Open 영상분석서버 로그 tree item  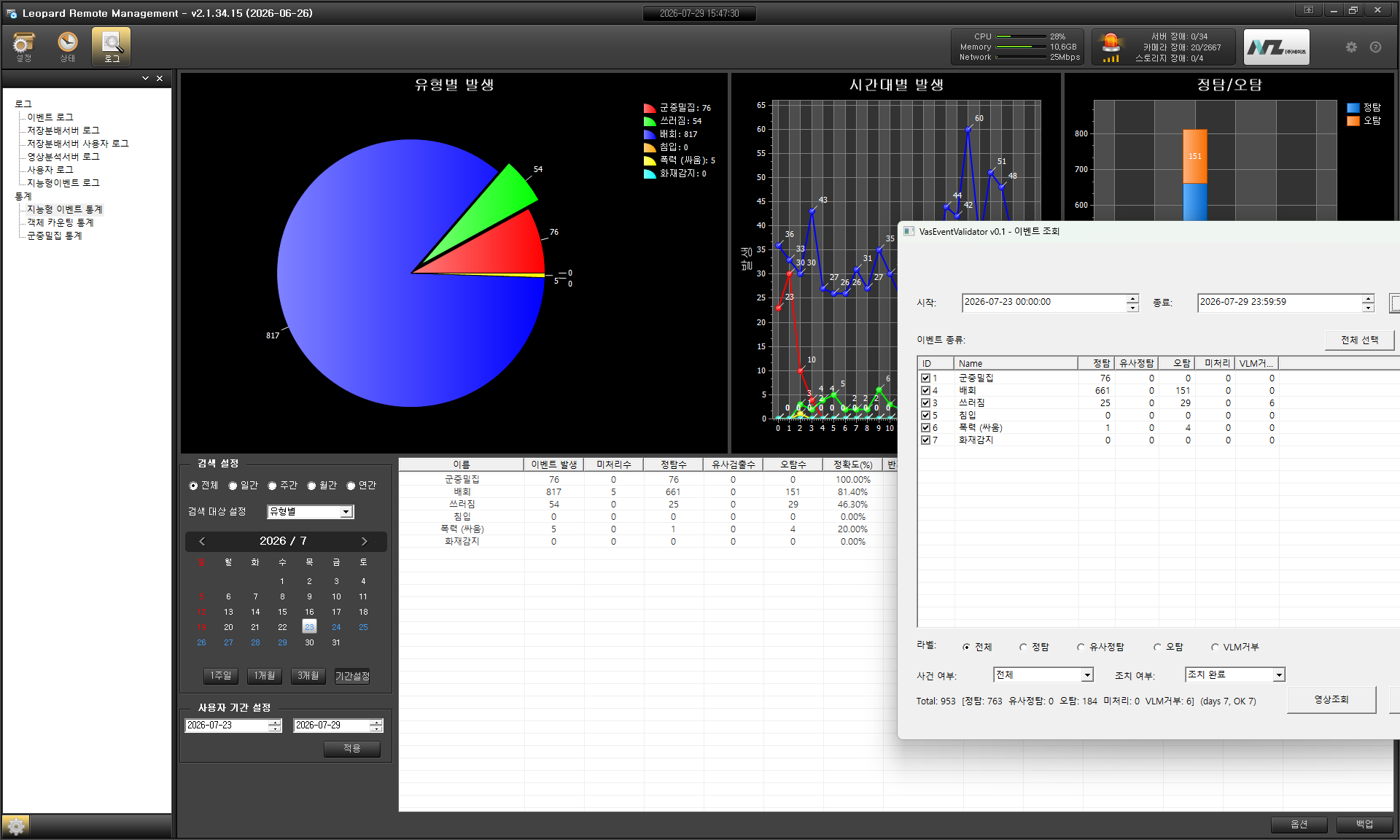coord(63,157)
